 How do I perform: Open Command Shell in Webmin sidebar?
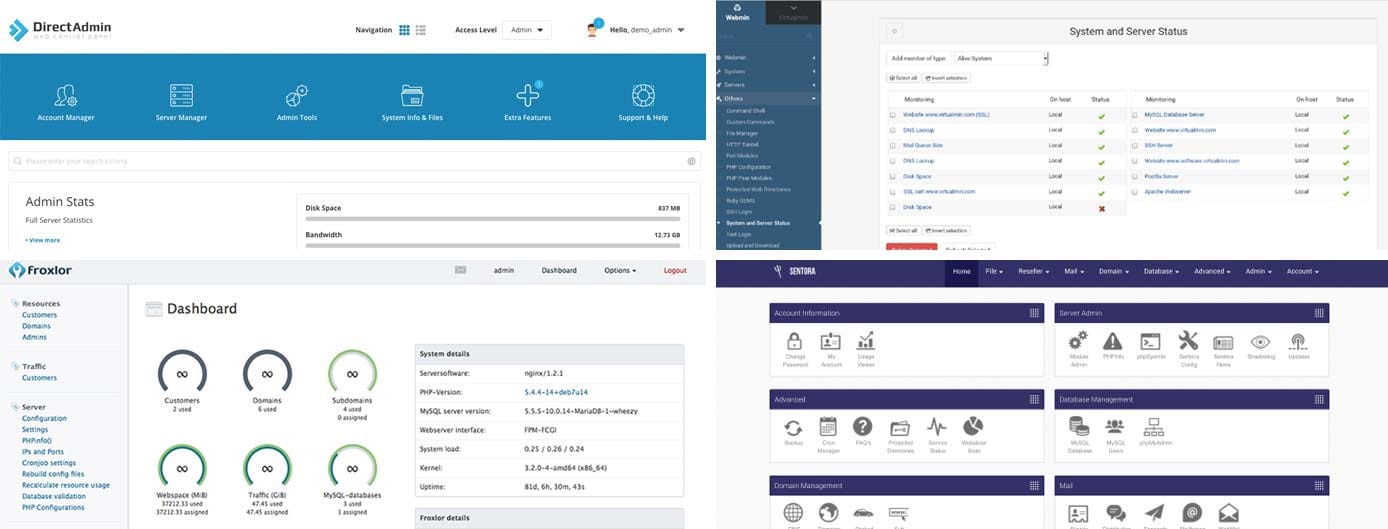click(745, 110)
